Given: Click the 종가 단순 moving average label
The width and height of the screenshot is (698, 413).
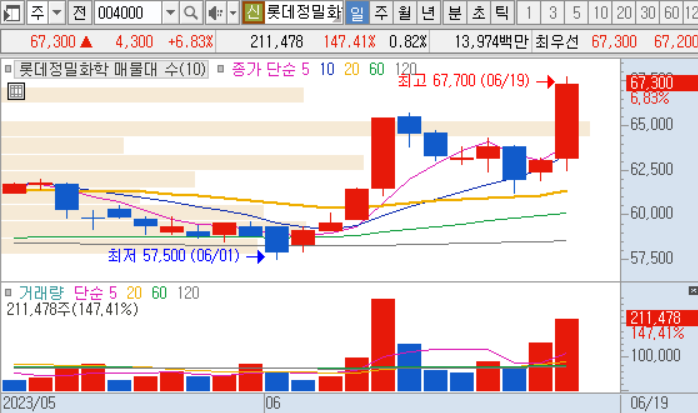Looking at the screenshot, I should [264, 69].
